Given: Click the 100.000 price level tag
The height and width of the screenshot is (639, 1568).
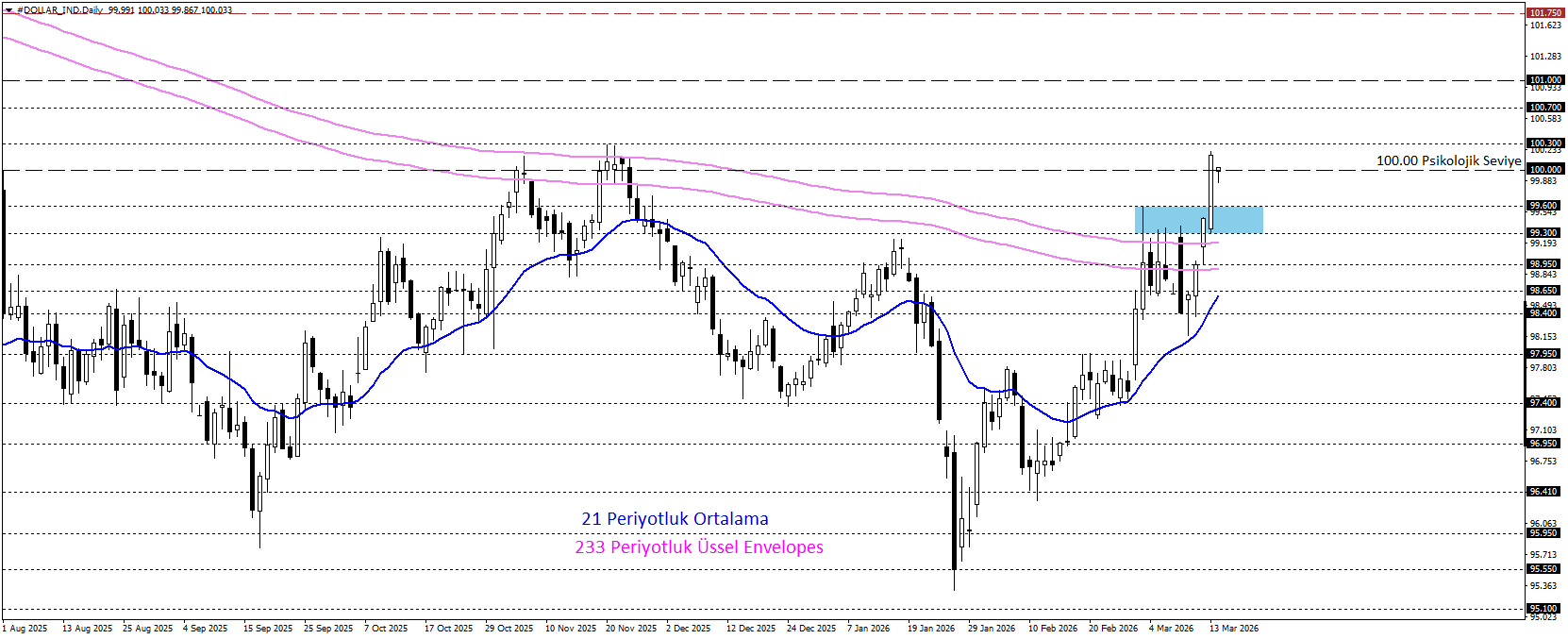Looking at the screenshot, I should 1544,170.
